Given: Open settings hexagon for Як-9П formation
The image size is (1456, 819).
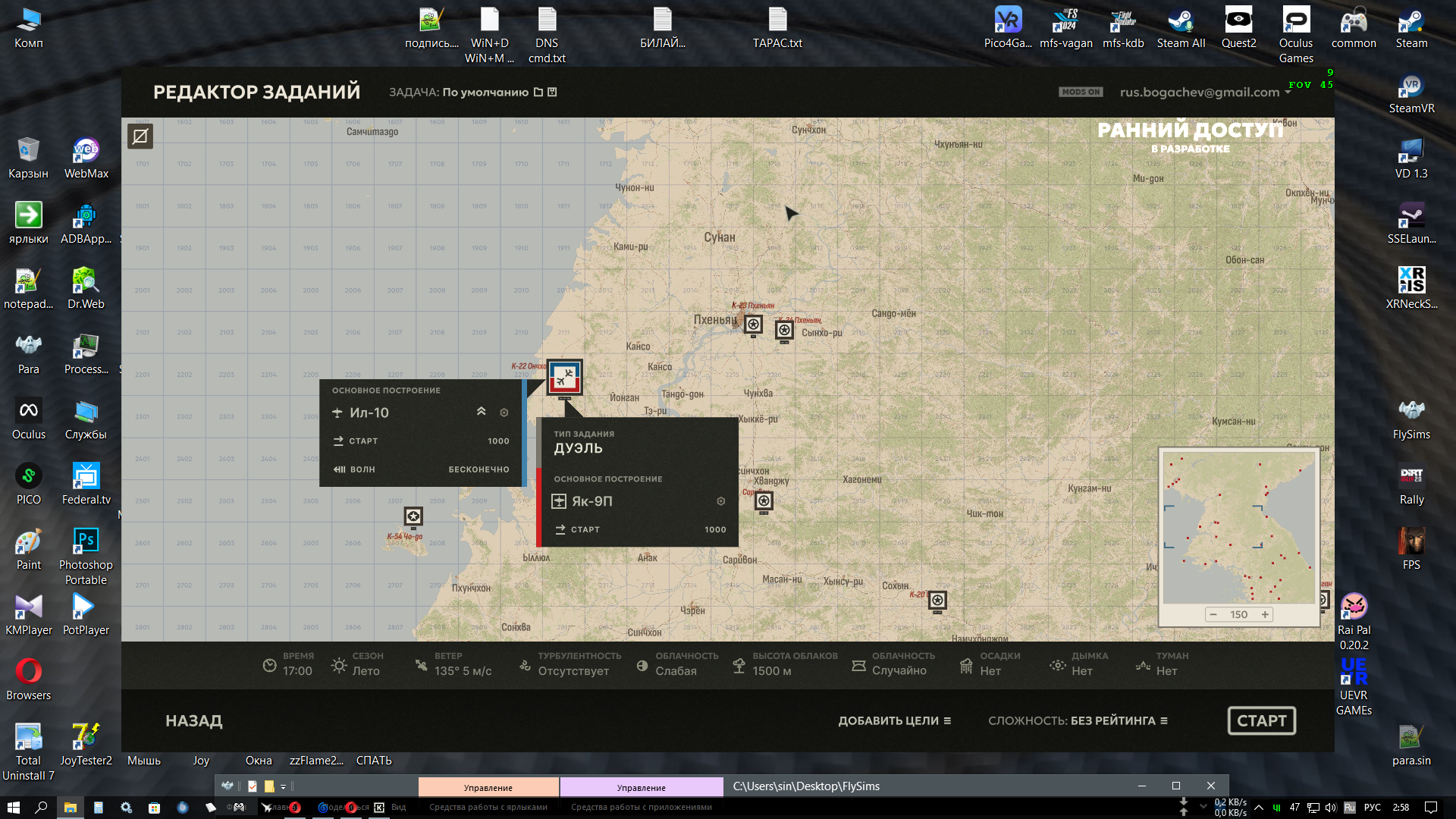Looking at the screenshot, I should (721, 501).
